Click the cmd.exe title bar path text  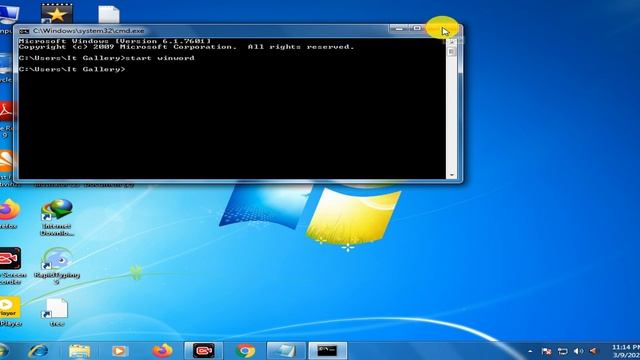[89, 31]
